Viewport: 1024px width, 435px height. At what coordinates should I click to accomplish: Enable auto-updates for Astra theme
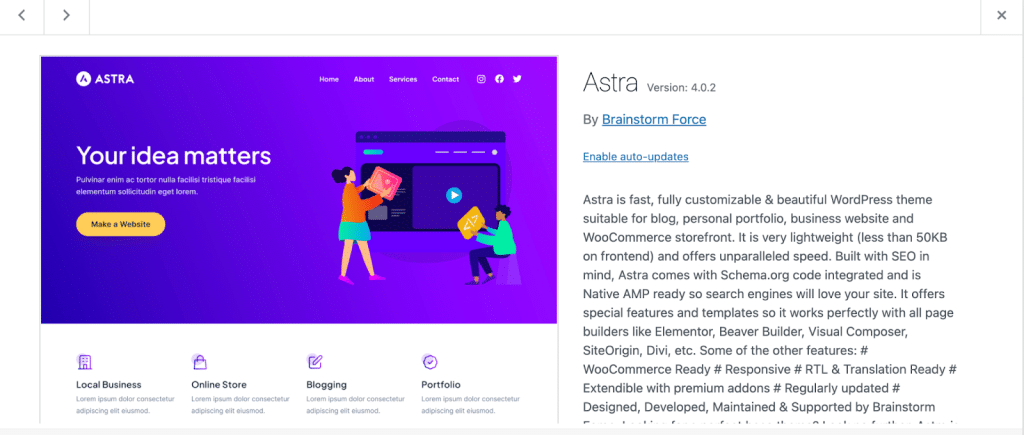pyautogui.click(x=635, y=157)
